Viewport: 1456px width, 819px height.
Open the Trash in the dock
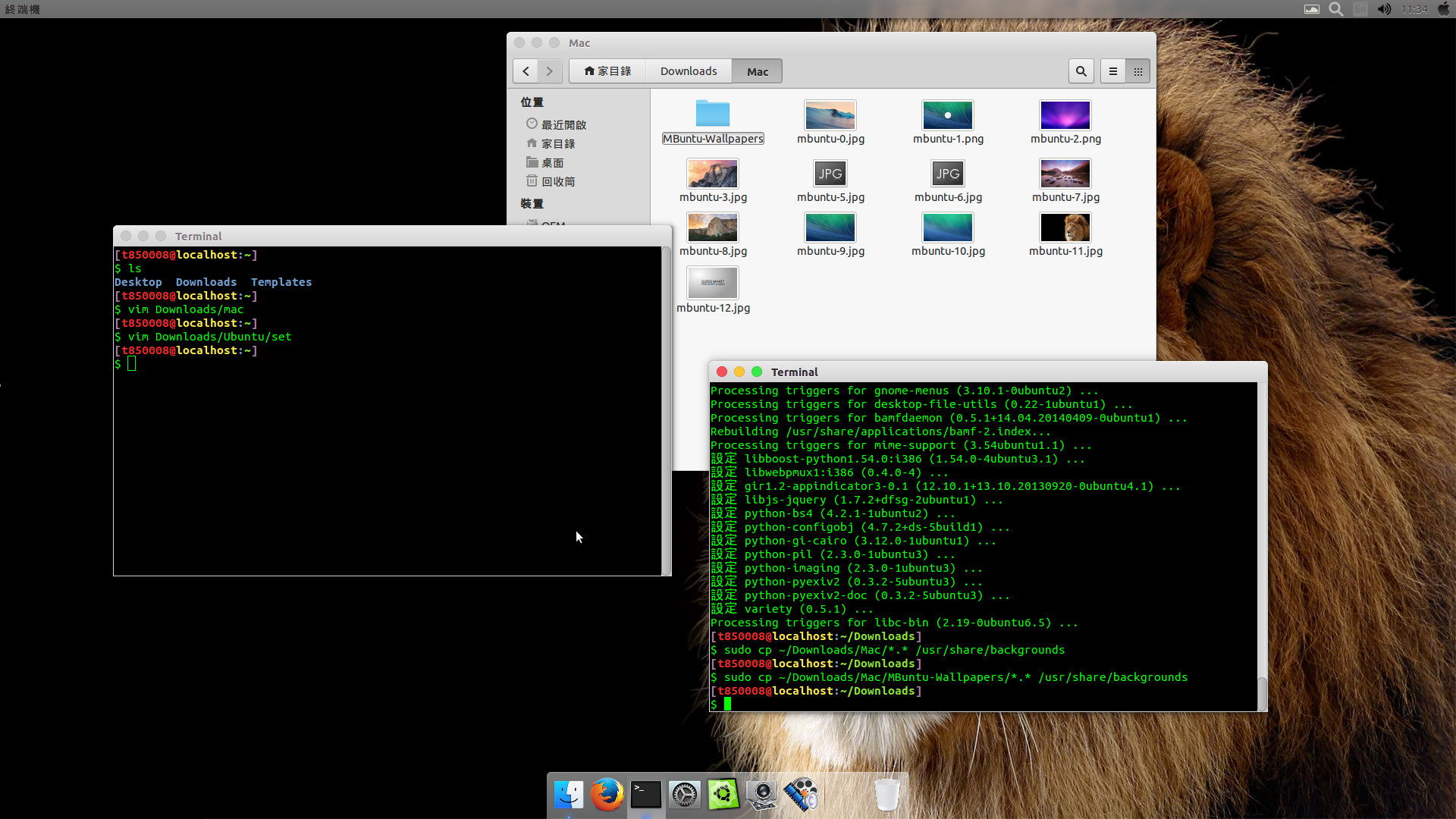pos(886,795)
